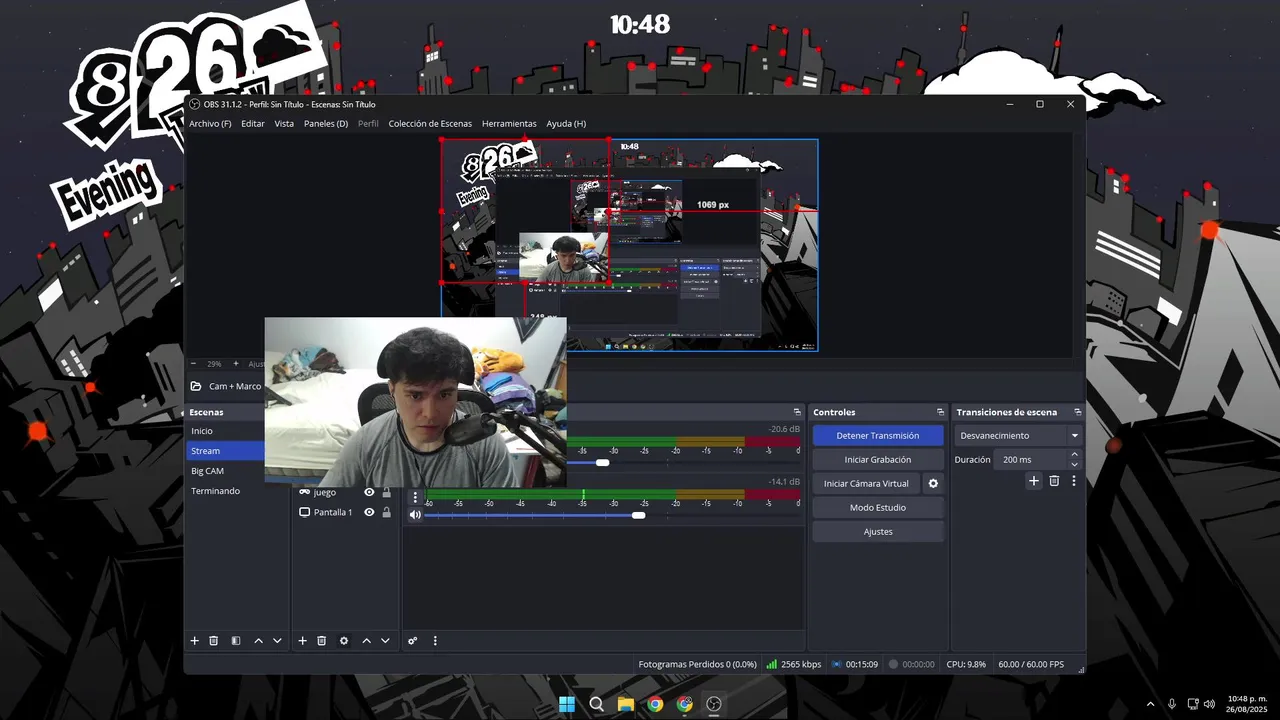Open File Explorer from taskbar
Image resolution: width=1280 pixels, height=720 pixels.
point(626,704)
